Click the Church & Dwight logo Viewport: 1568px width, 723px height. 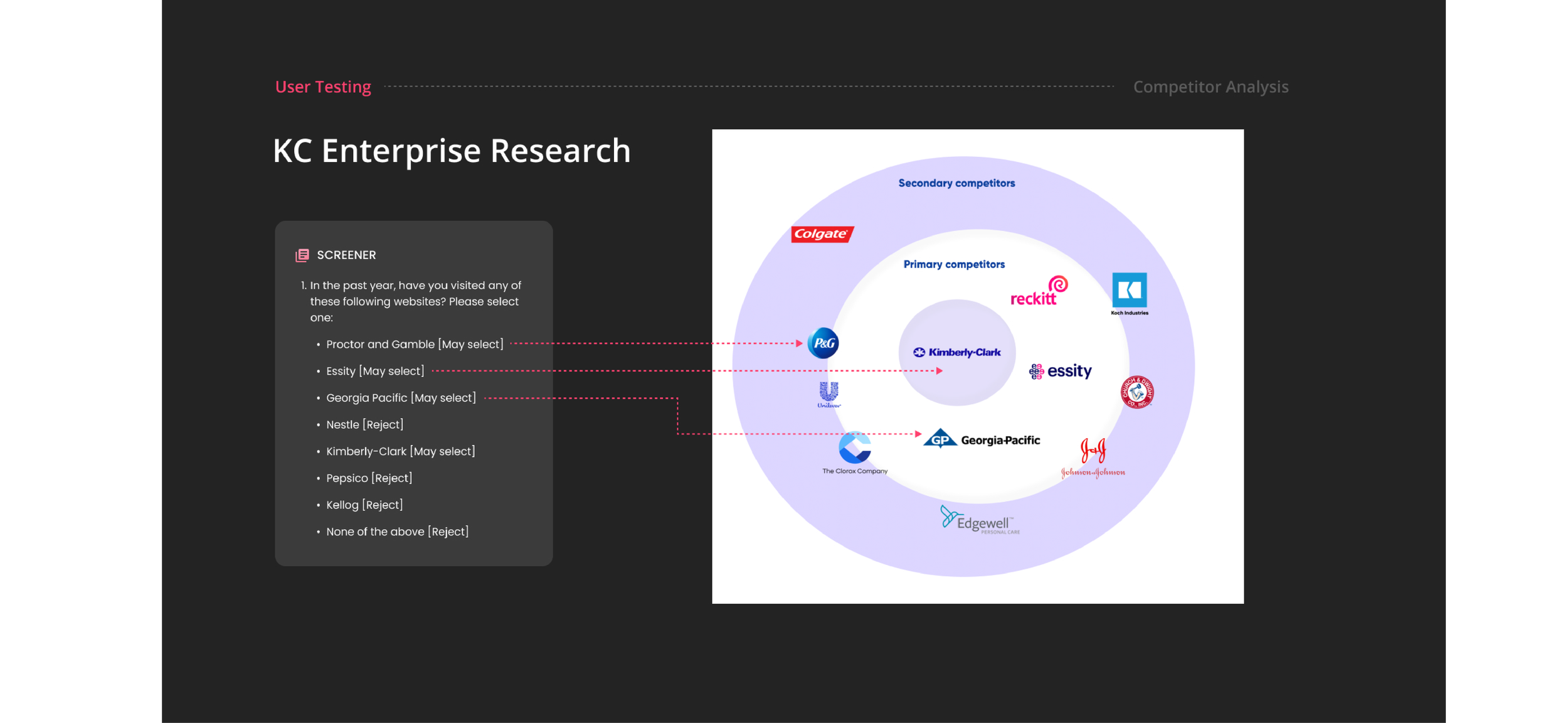click(1136, 392)
